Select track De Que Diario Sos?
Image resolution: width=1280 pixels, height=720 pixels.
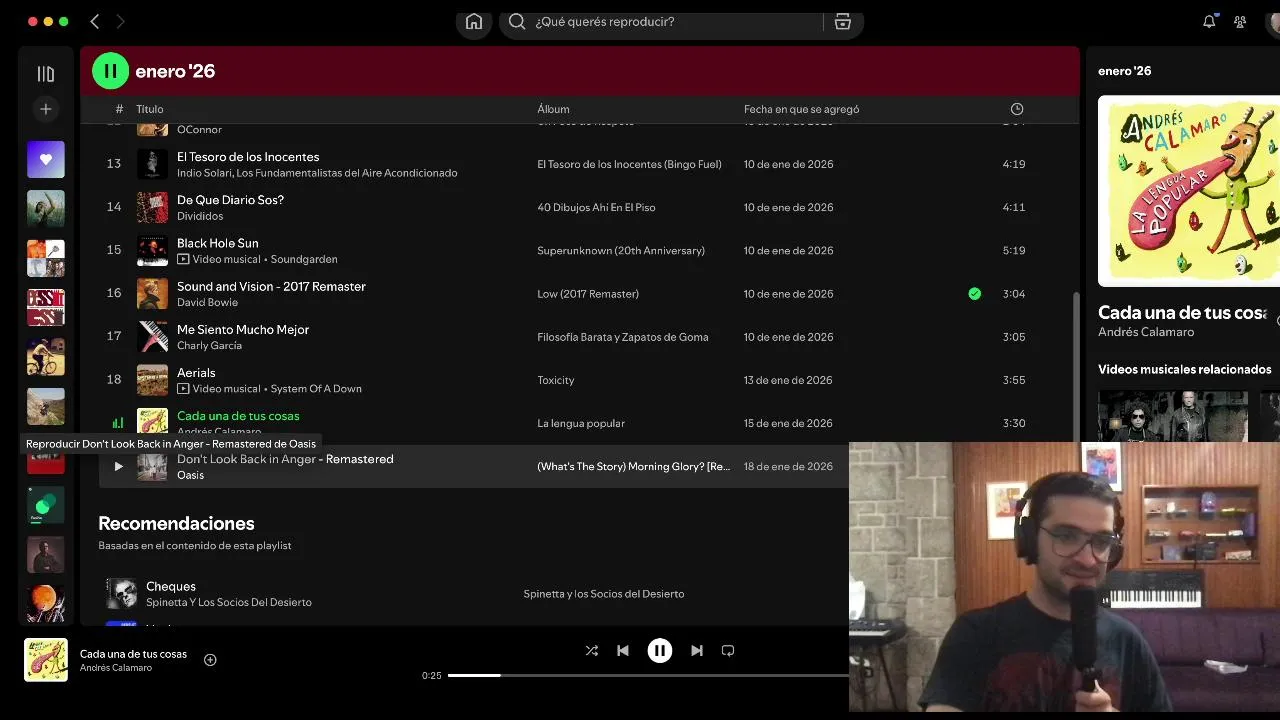[x=230, y=200]
